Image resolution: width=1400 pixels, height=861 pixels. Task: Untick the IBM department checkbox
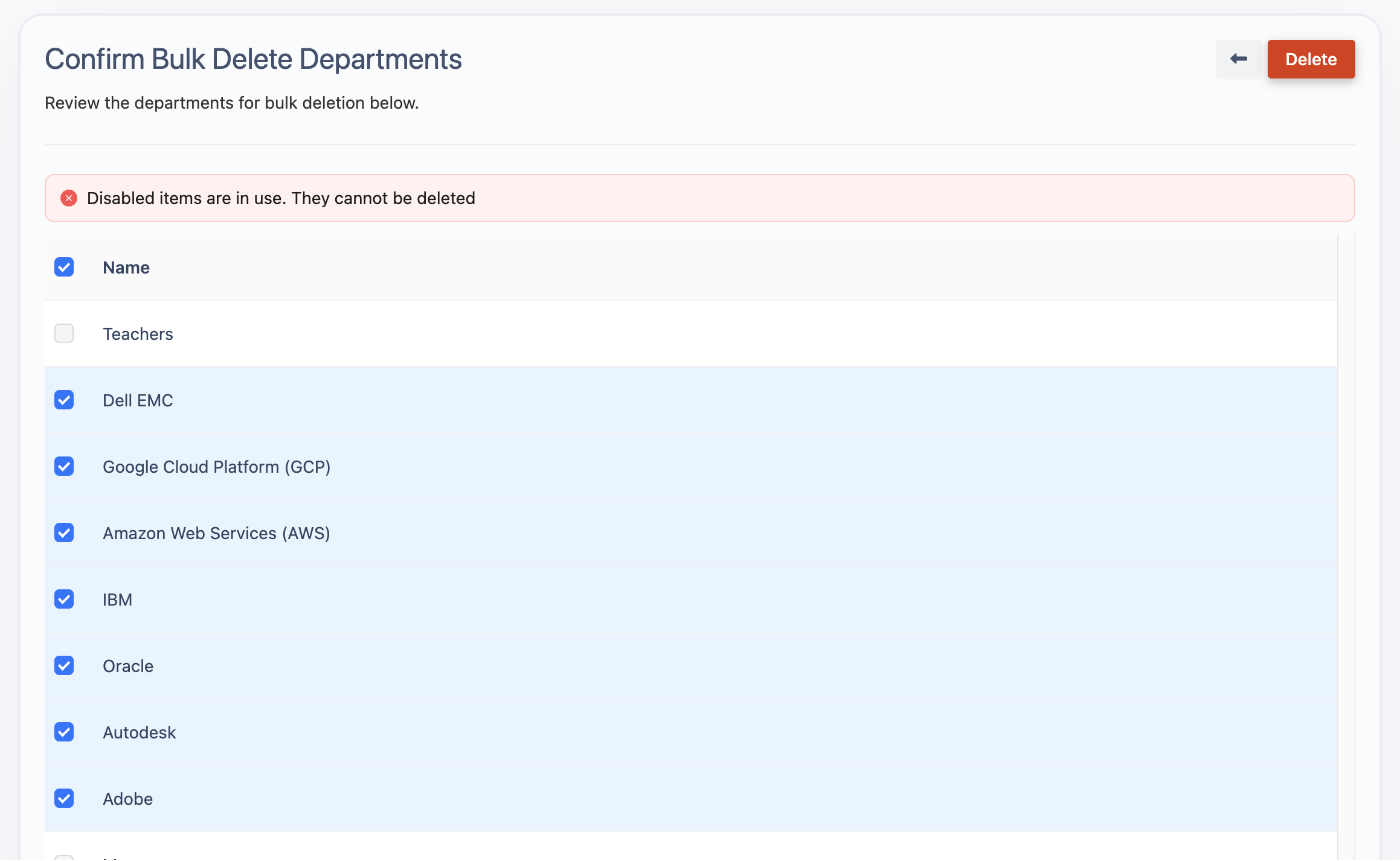point(64,599)
